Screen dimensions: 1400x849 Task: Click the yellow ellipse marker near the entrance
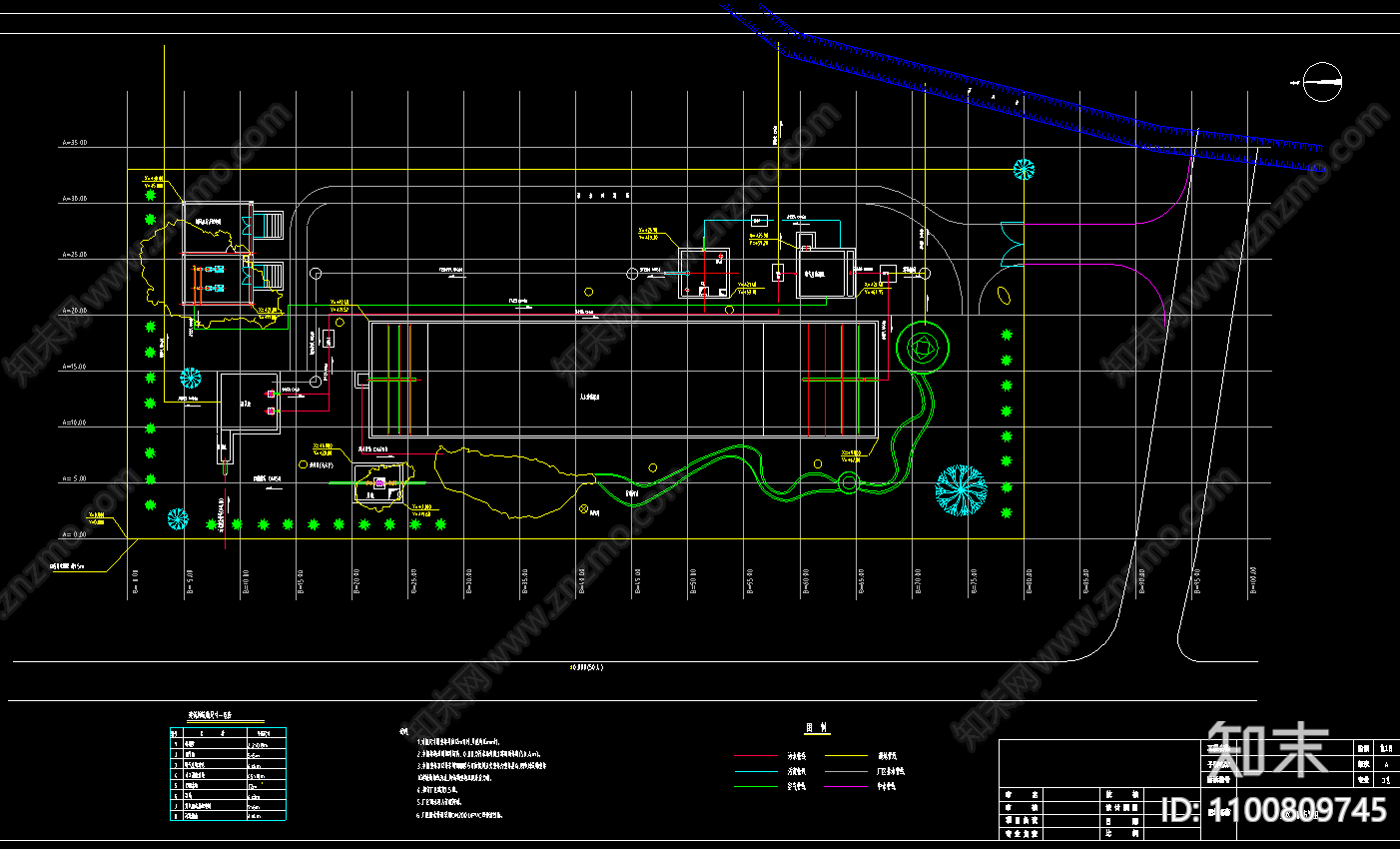coord(1004,296)
